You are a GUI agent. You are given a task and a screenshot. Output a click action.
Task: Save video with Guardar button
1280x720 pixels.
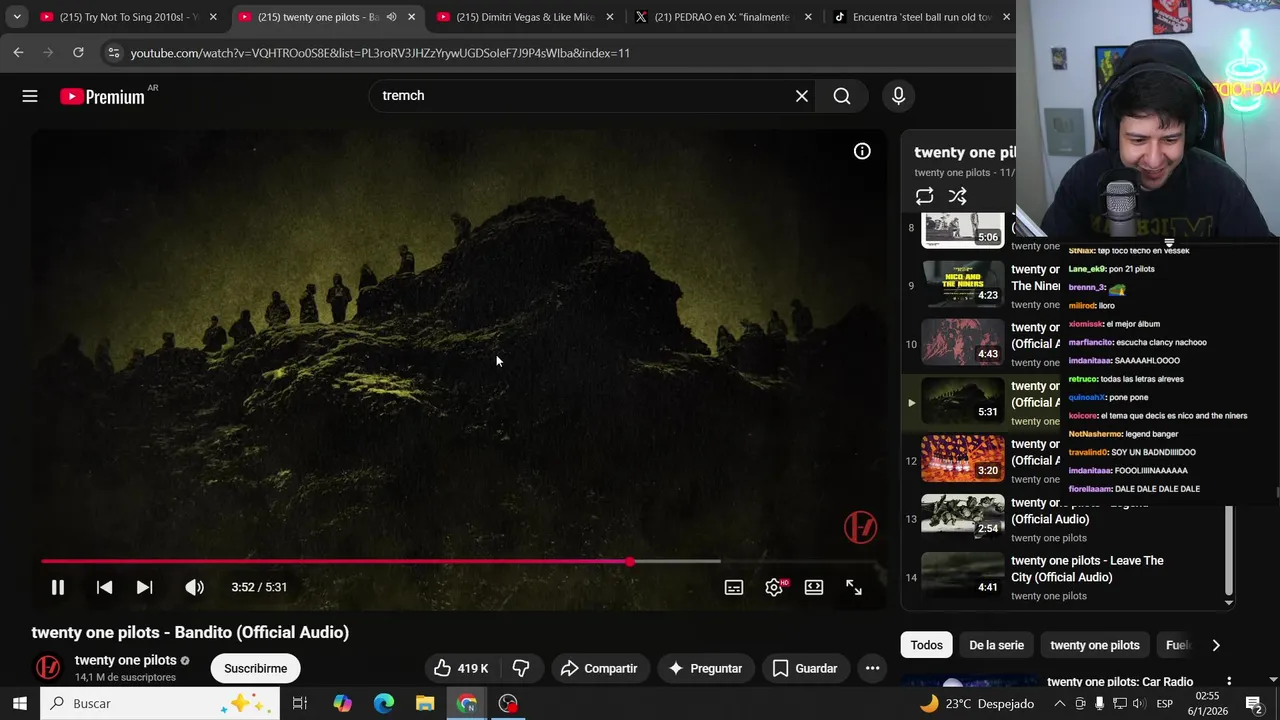tap(805, 668)
